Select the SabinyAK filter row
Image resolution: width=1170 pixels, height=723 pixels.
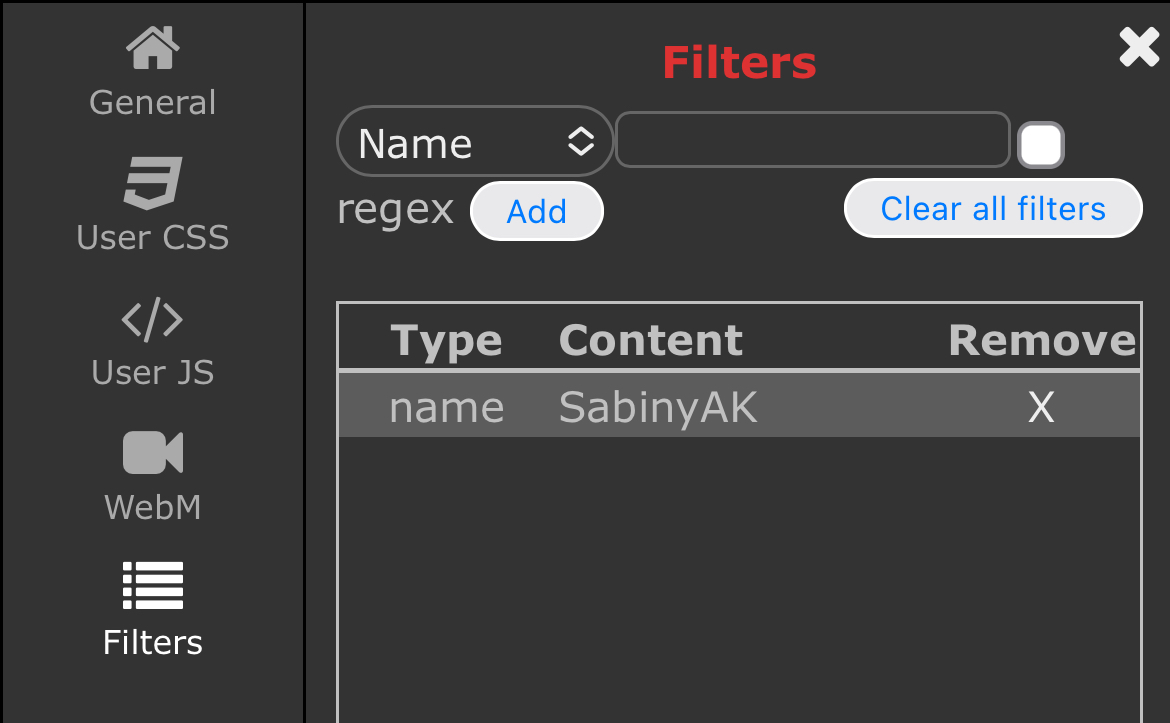pyautogui.click(x=739, y=406)
